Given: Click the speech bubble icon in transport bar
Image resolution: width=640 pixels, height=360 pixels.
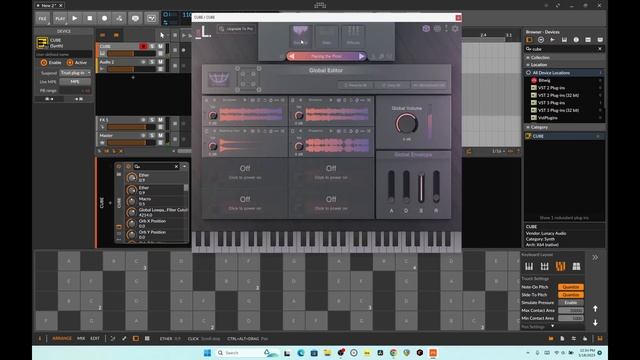Looking at the screenshot, I should [135, 18].
